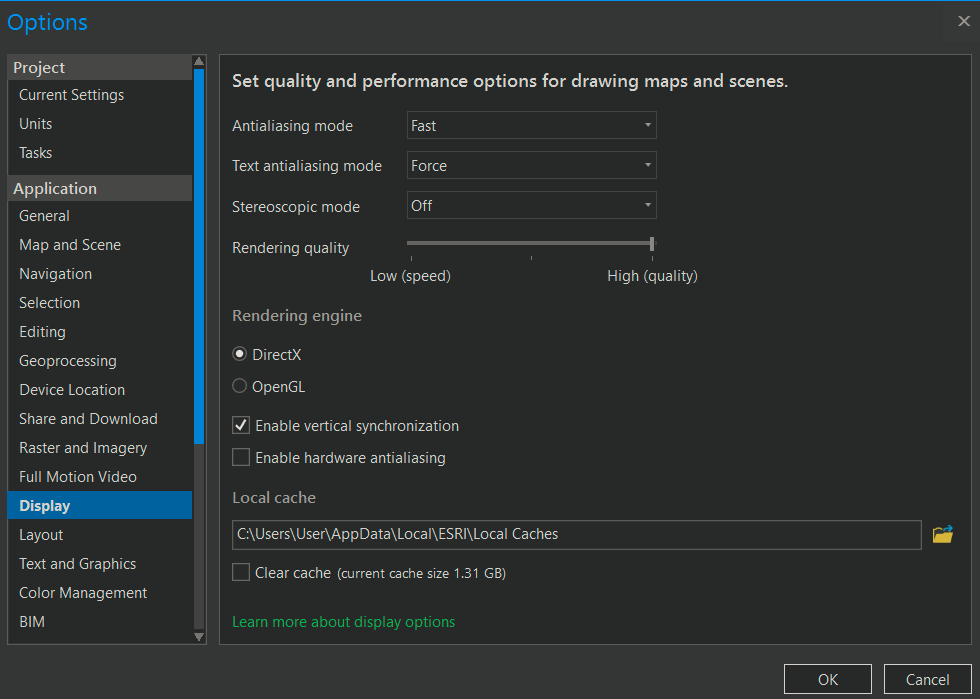Open the Geoprocessing options page
This screenshot has height=699, width=980.
pyautogui.click(x=68, y=361)
